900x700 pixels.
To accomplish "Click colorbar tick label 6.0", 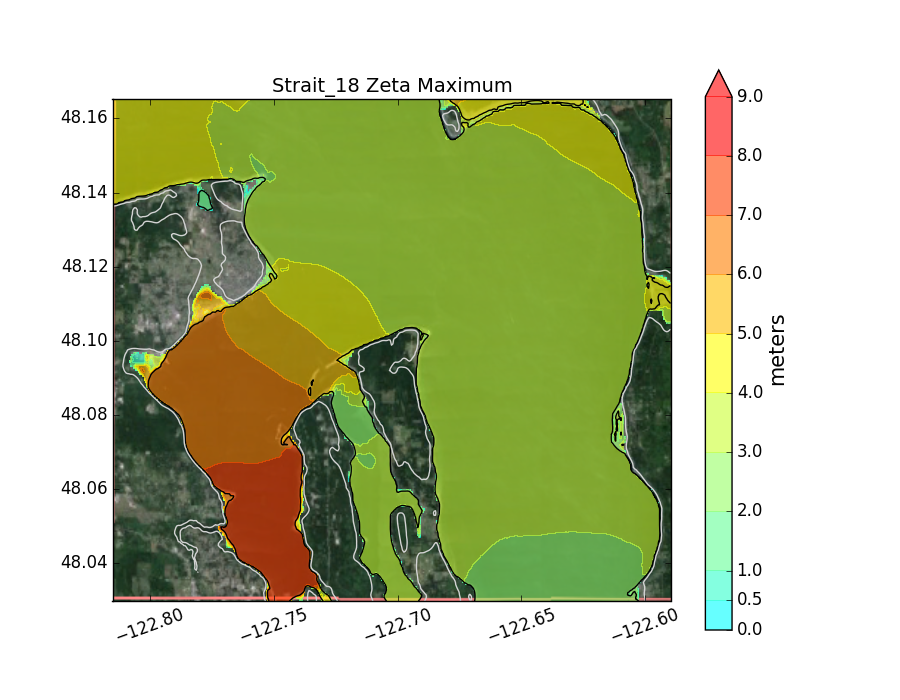I will coord(750,273).
